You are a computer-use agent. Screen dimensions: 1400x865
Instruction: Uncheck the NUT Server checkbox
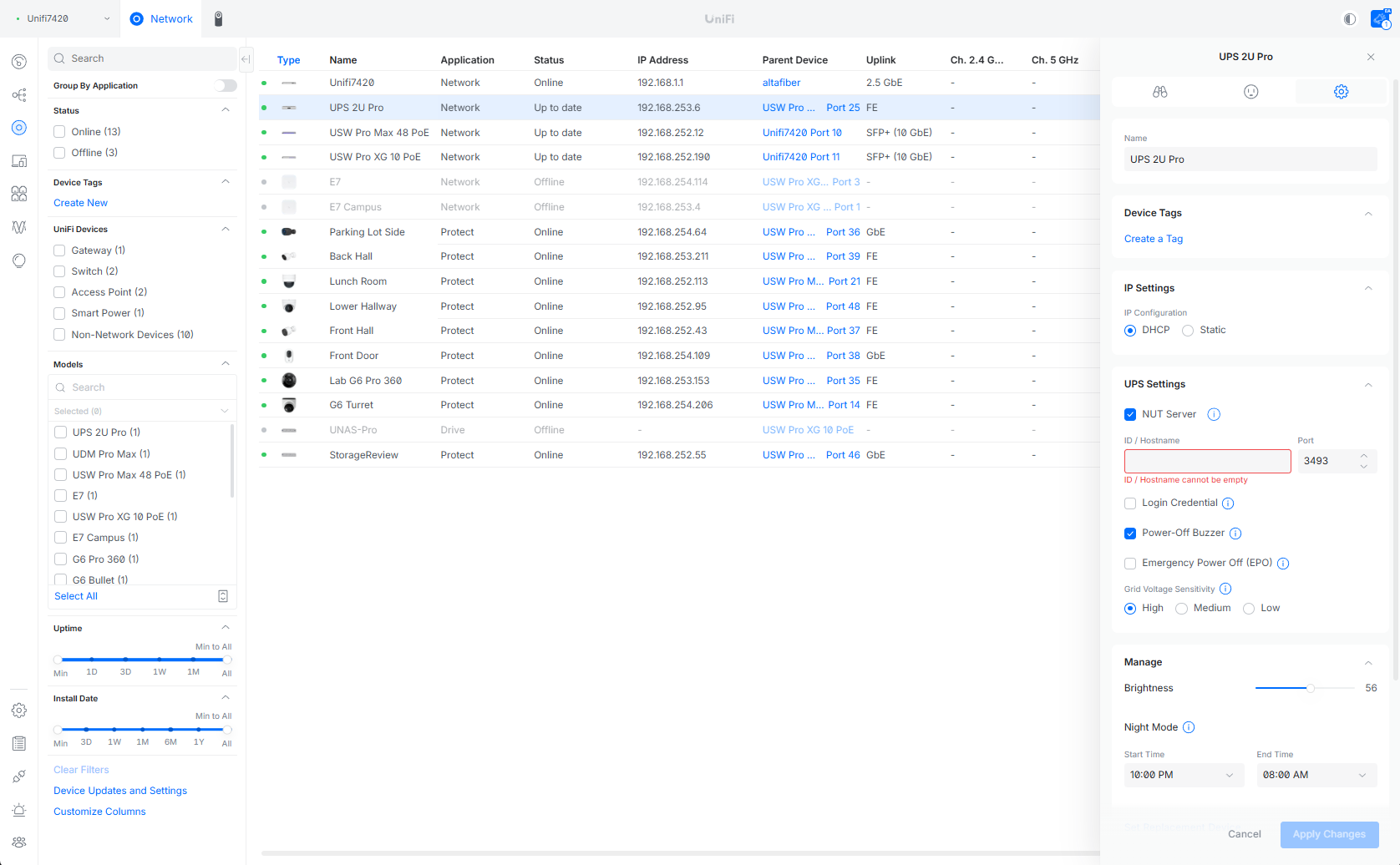(1130, 414)
